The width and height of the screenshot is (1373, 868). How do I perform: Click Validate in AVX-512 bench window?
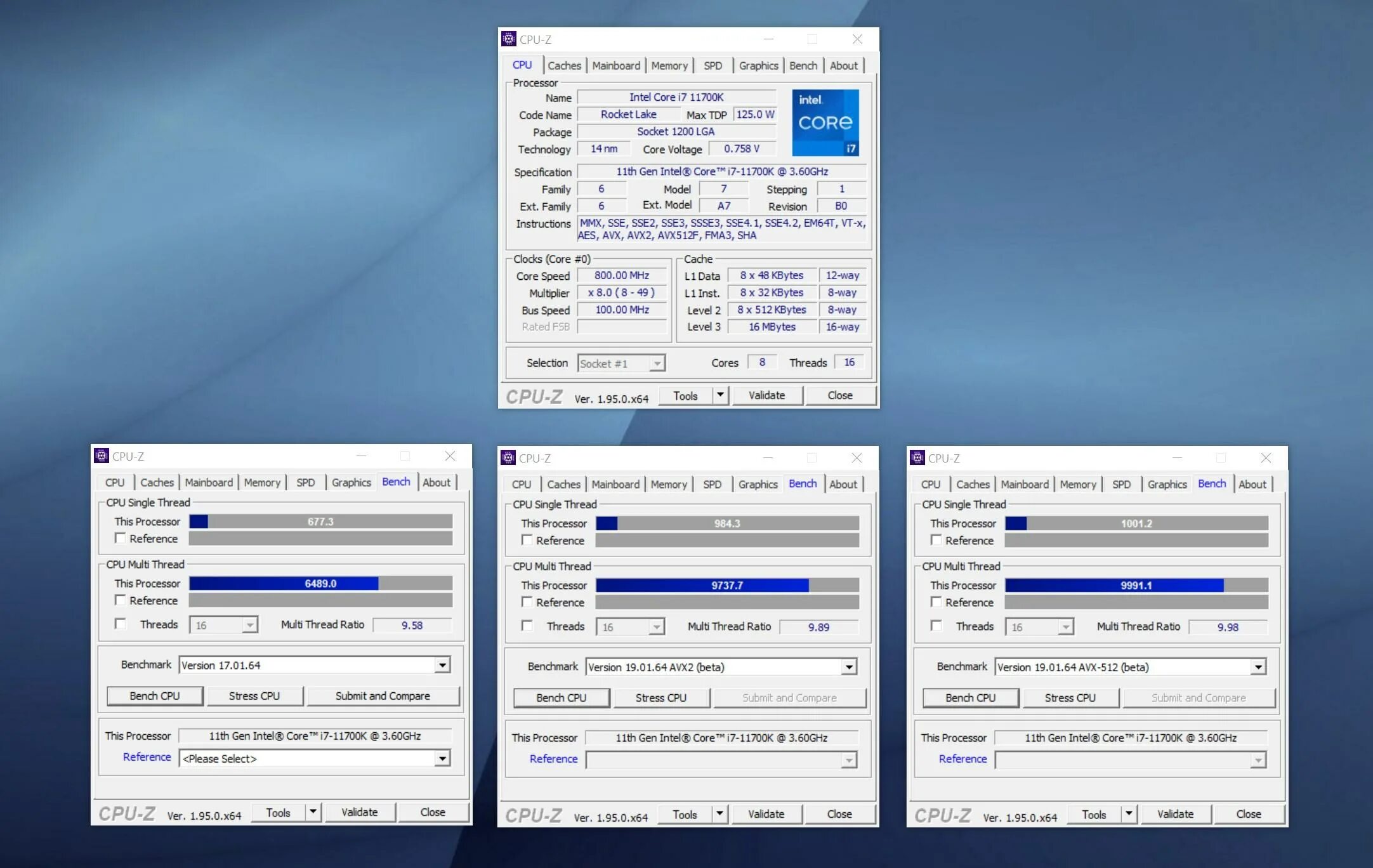(x=1176, y=814)
